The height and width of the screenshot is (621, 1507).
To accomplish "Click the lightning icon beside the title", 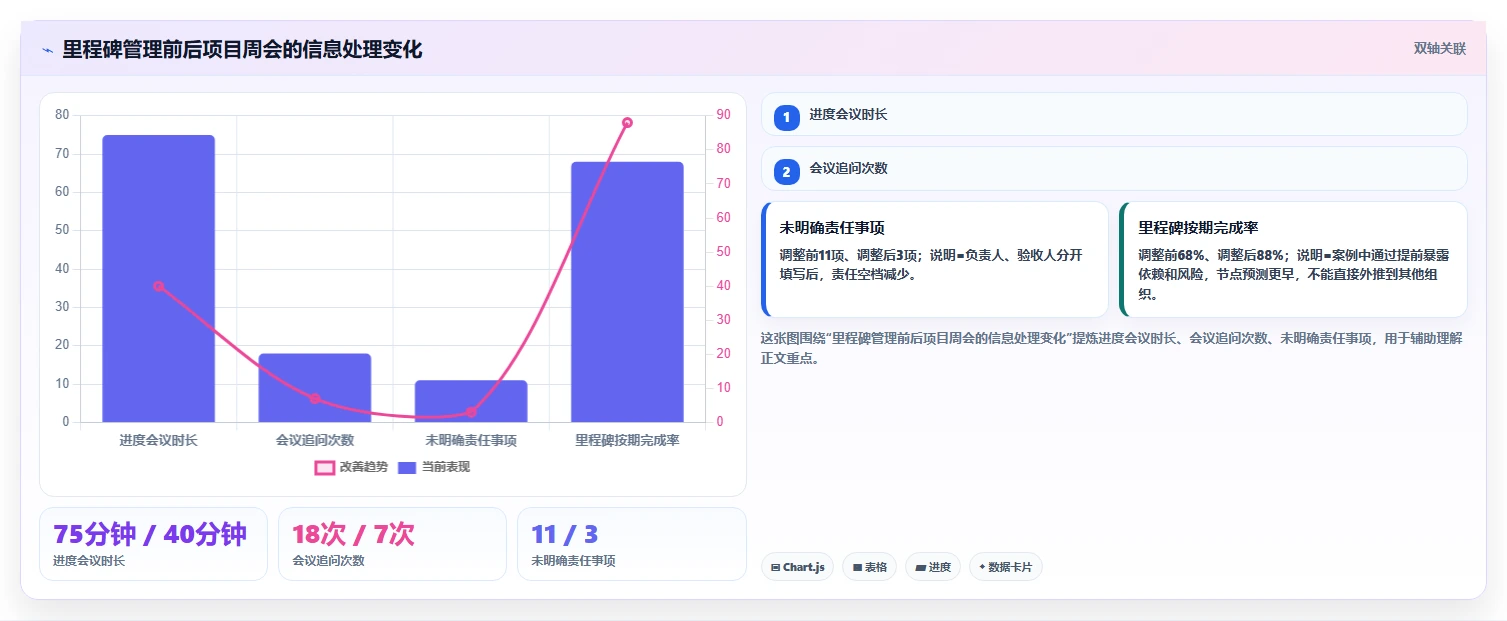I will tap(47, 50).
